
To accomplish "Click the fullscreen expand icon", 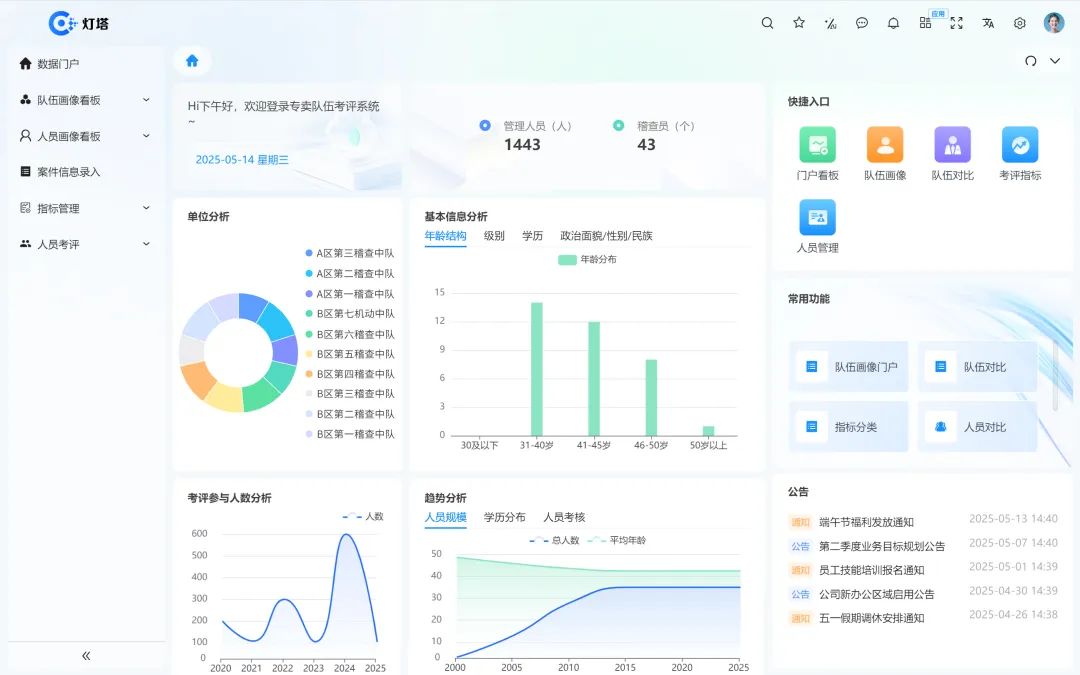I will 955,22.
